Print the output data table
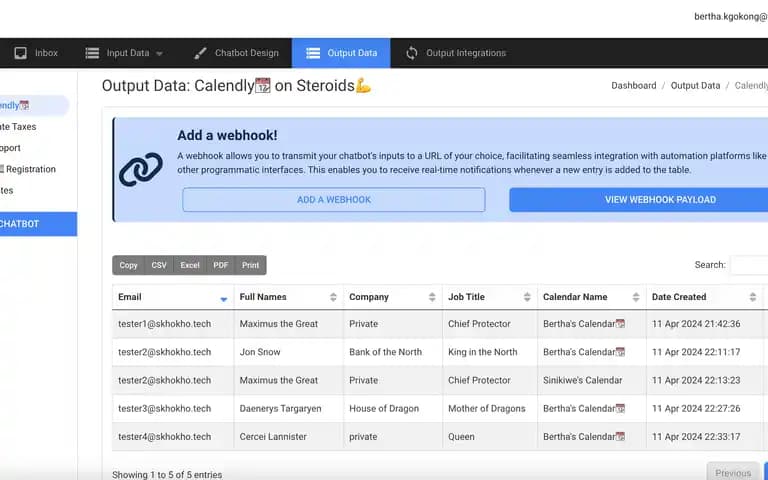This screenshot has height=480, width=768. pos(250,265)
